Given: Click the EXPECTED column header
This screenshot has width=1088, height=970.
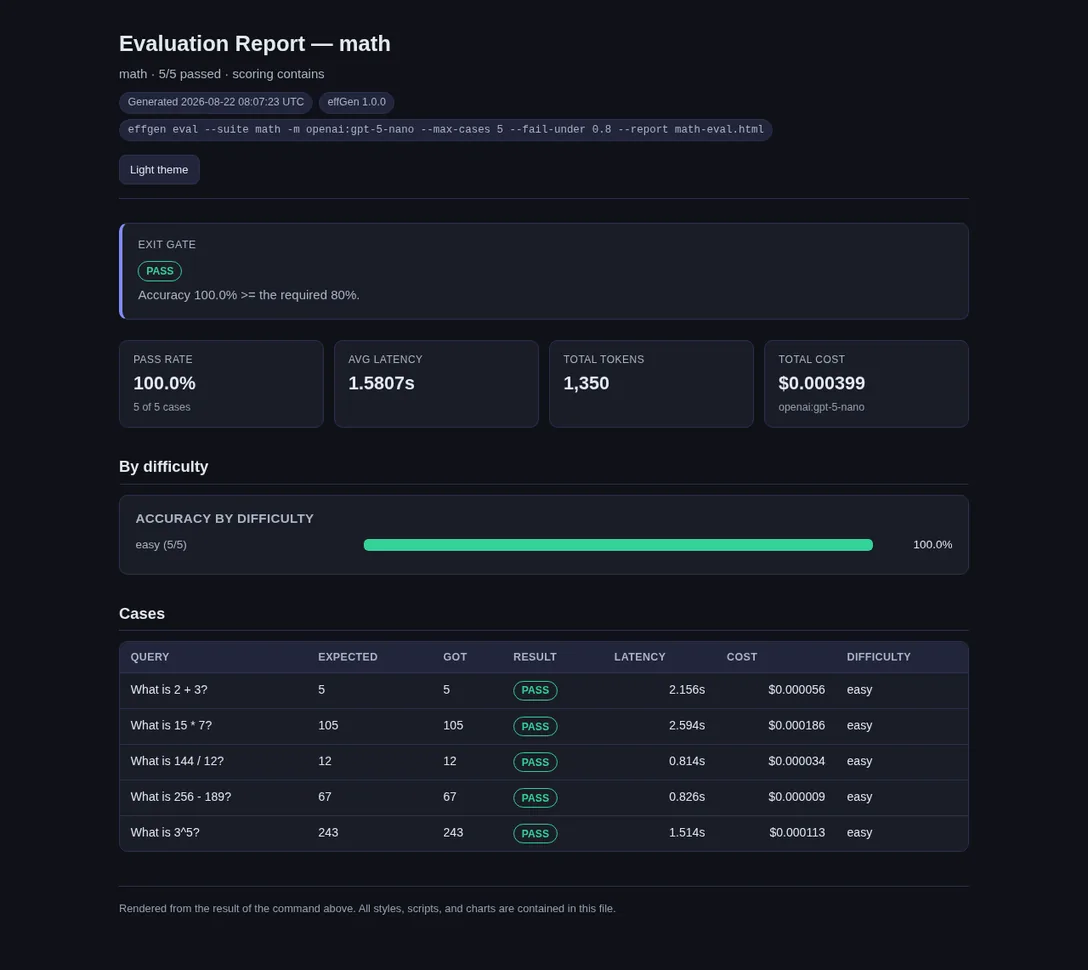Looking at the screenshot, I should tap(348, 656).
